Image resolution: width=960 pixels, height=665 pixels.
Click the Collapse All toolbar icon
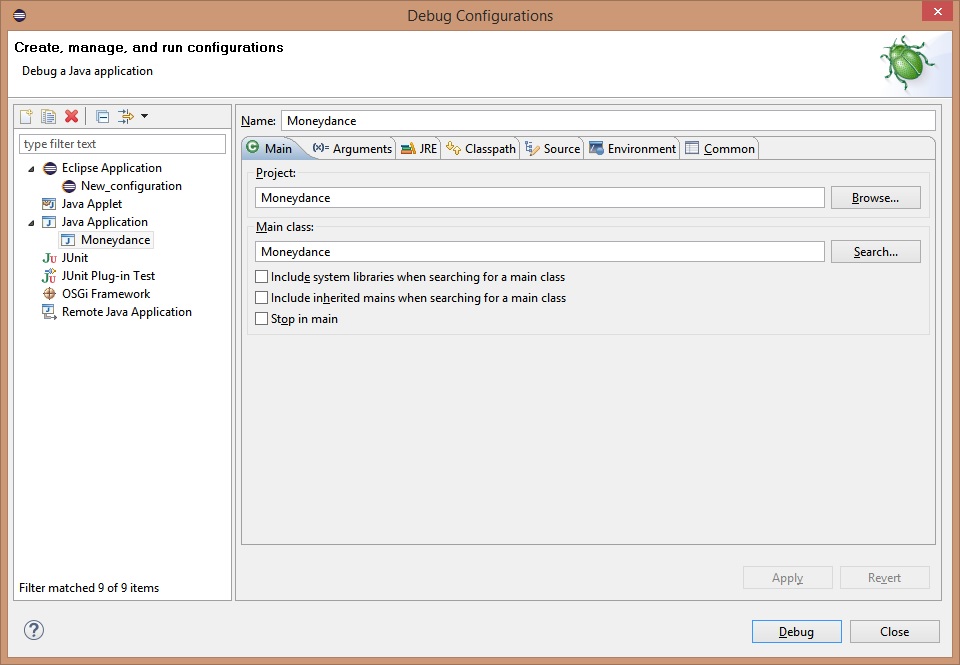(x=103, y=116)
